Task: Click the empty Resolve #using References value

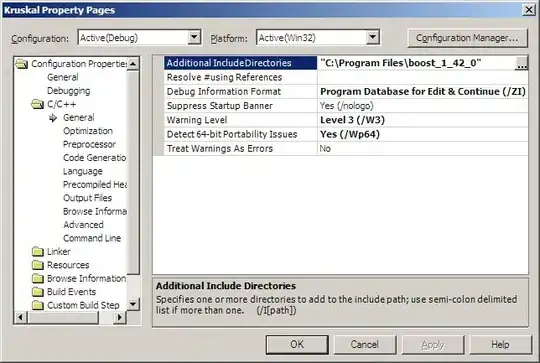Action: point(423,77)
